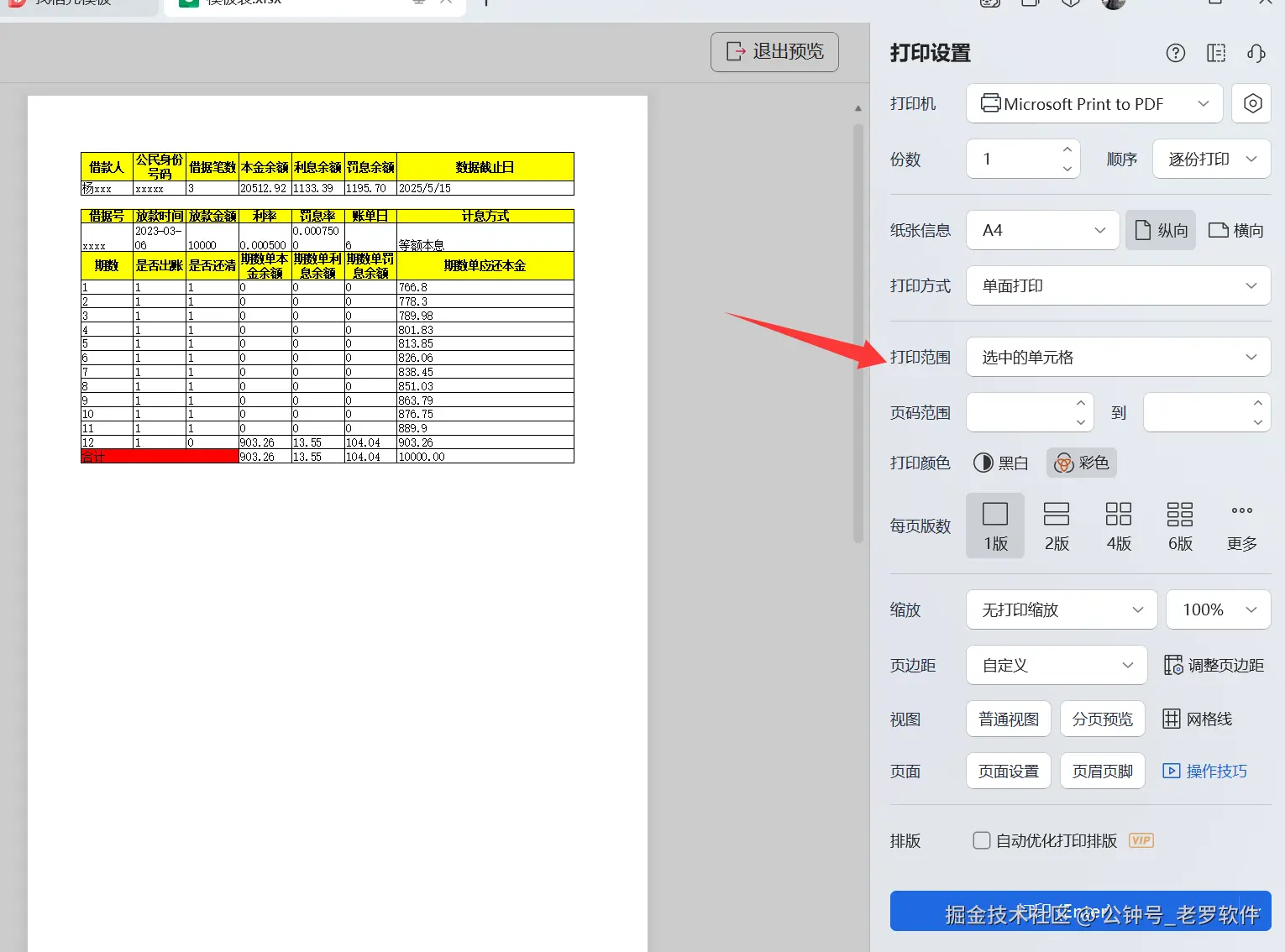The height and width of the screenshot is (952, 1285).
Task: Open the 选中的单元格 print range dropdown
Action: [x=1119, y=357]
